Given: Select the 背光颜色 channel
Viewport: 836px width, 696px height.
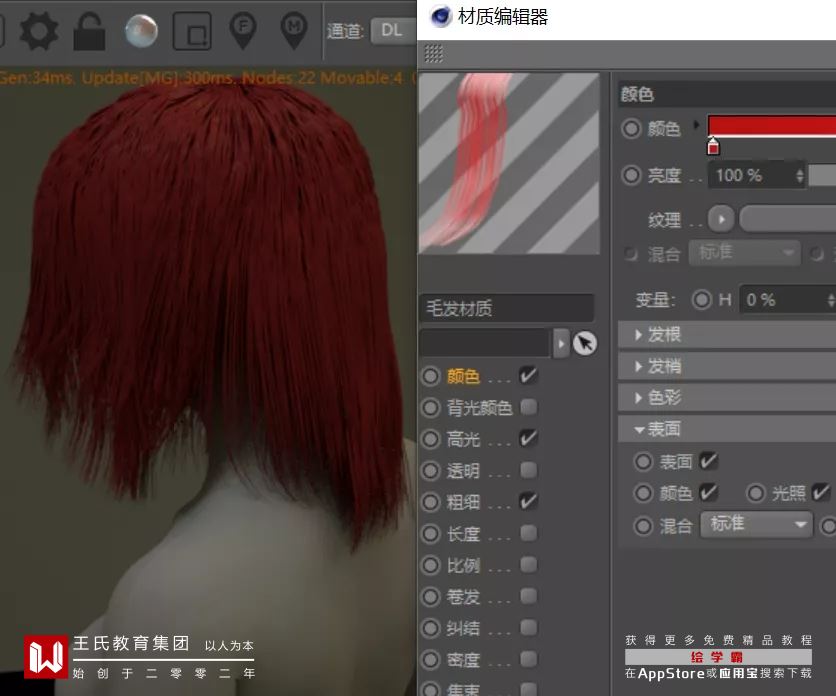Looking at the screenshot, I should point(479,407).
